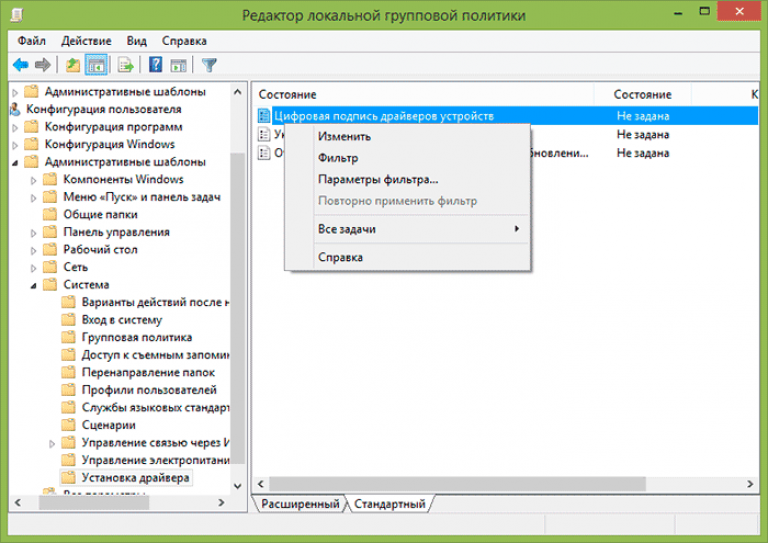Expand the Панель управления tree node

tap(34, 232)
